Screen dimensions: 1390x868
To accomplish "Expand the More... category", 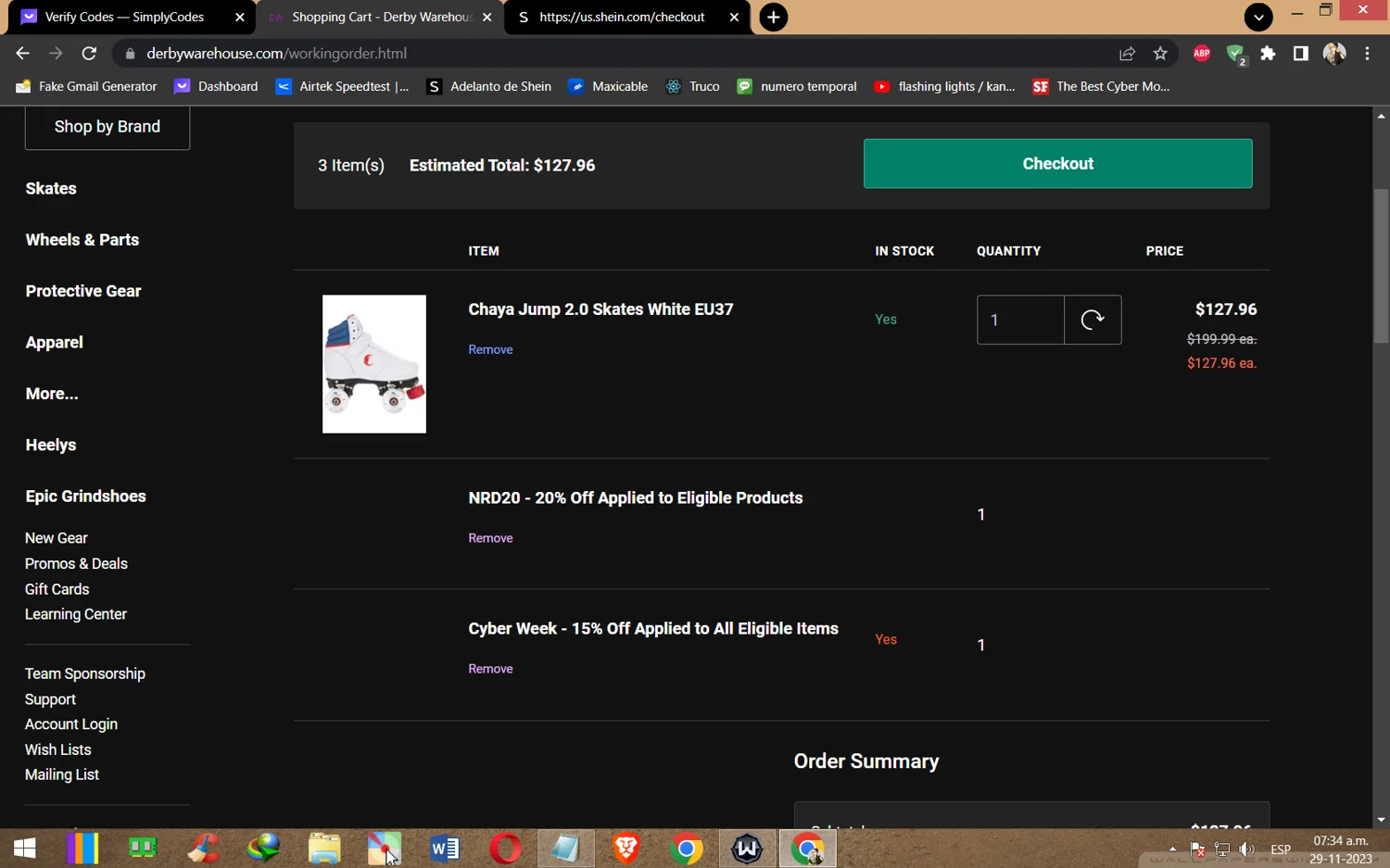I will pyautogui.click(x=52, y=394).
